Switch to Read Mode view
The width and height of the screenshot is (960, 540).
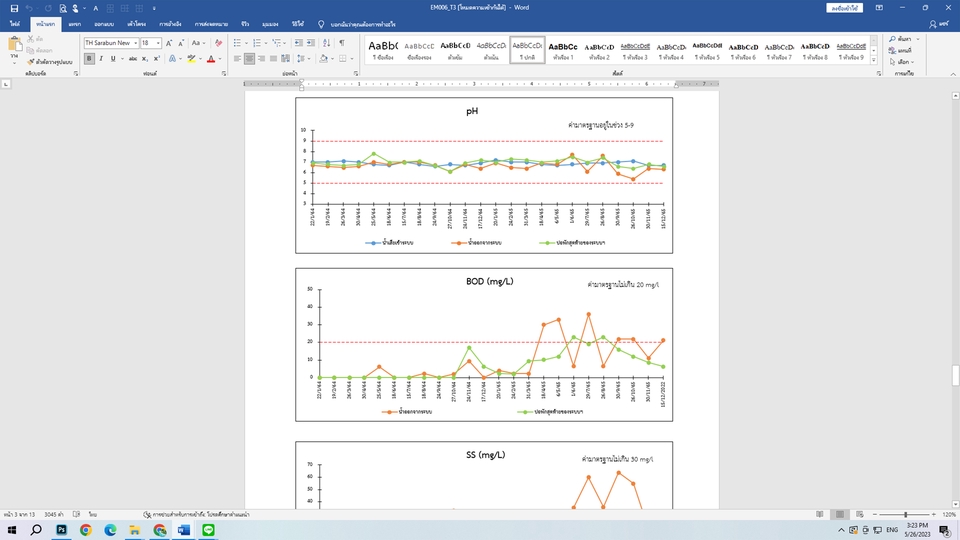tap(820, 514)
